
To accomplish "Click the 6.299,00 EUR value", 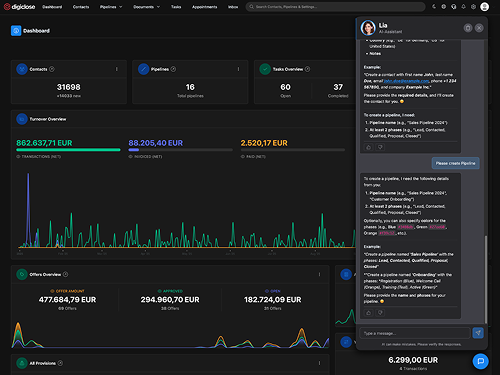I will (413, 360).
